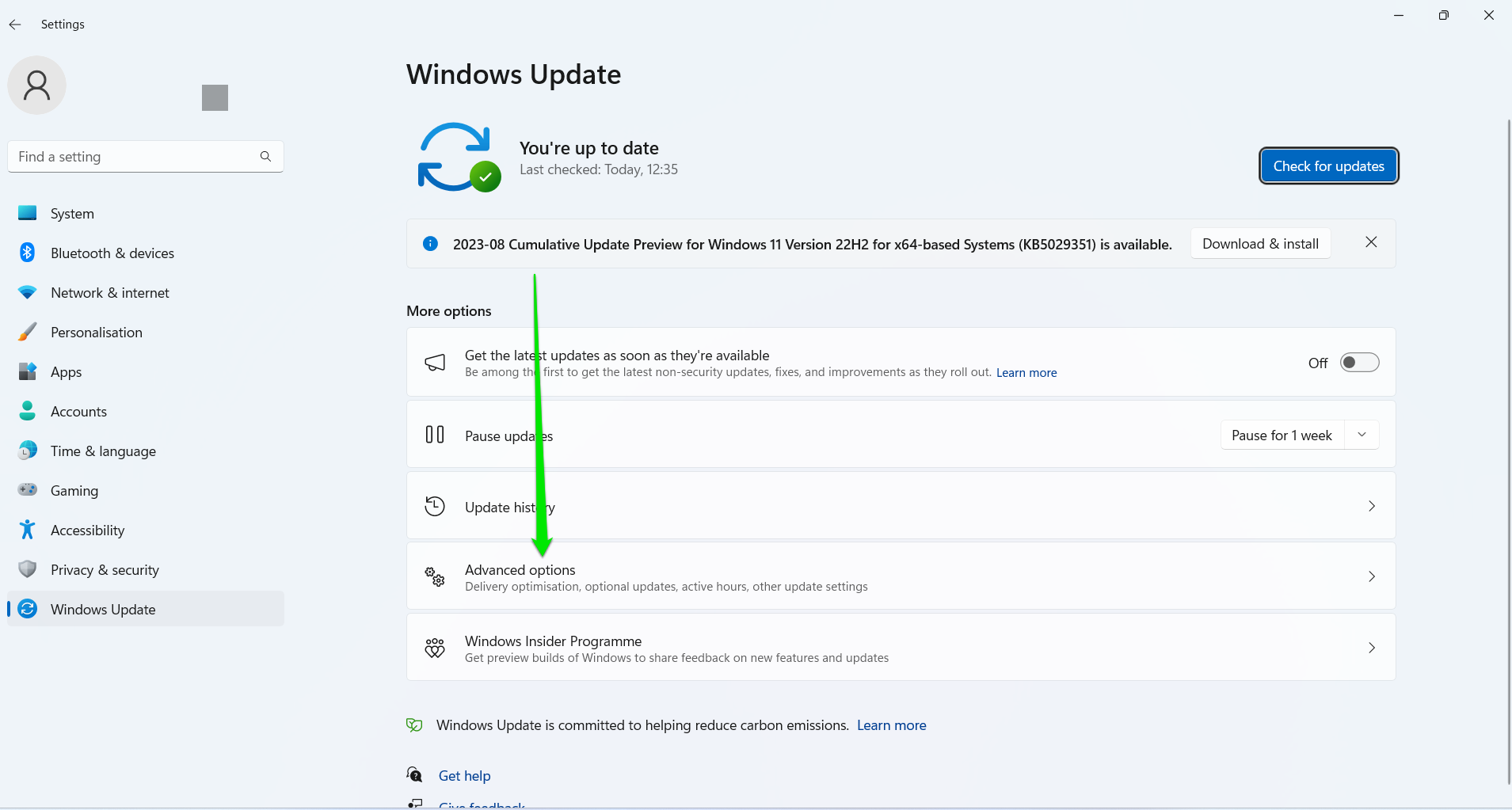
Task: Open Bluetooth & devices category
Action: point(146,253)
